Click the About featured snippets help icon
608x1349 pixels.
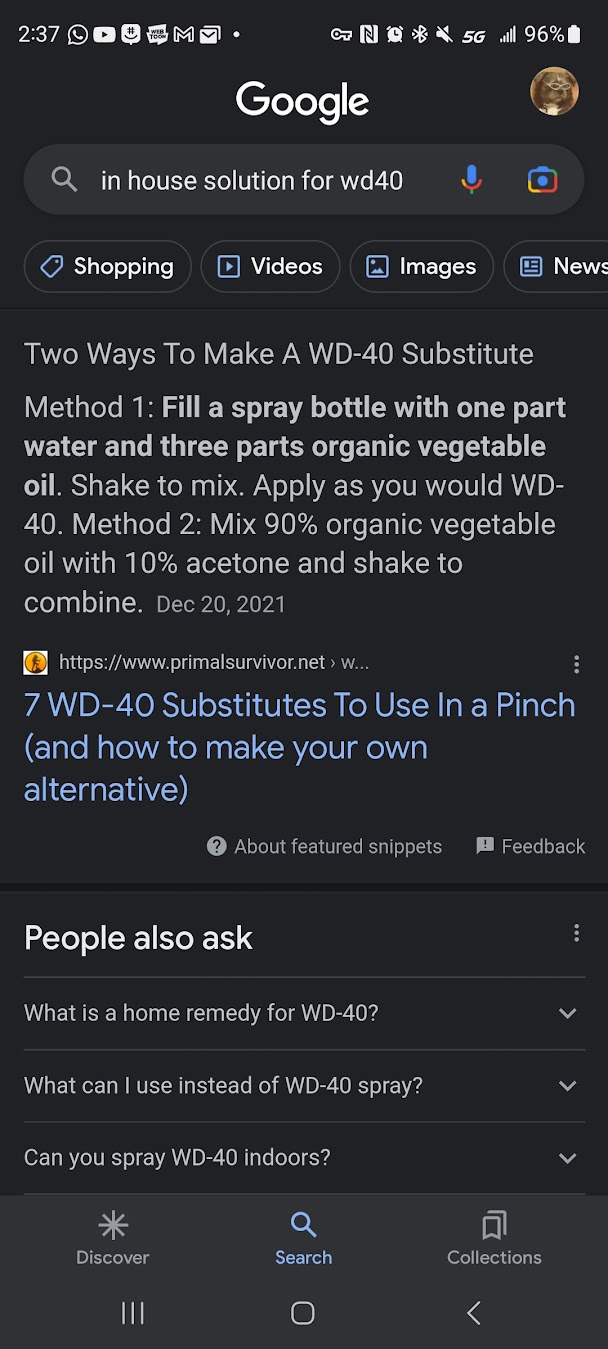216,846
